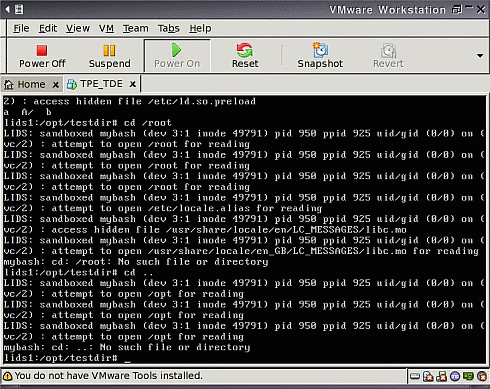This screenshot has height=389, width=490.
Task: Close the TPE_TDE tab
Action: 132,84
